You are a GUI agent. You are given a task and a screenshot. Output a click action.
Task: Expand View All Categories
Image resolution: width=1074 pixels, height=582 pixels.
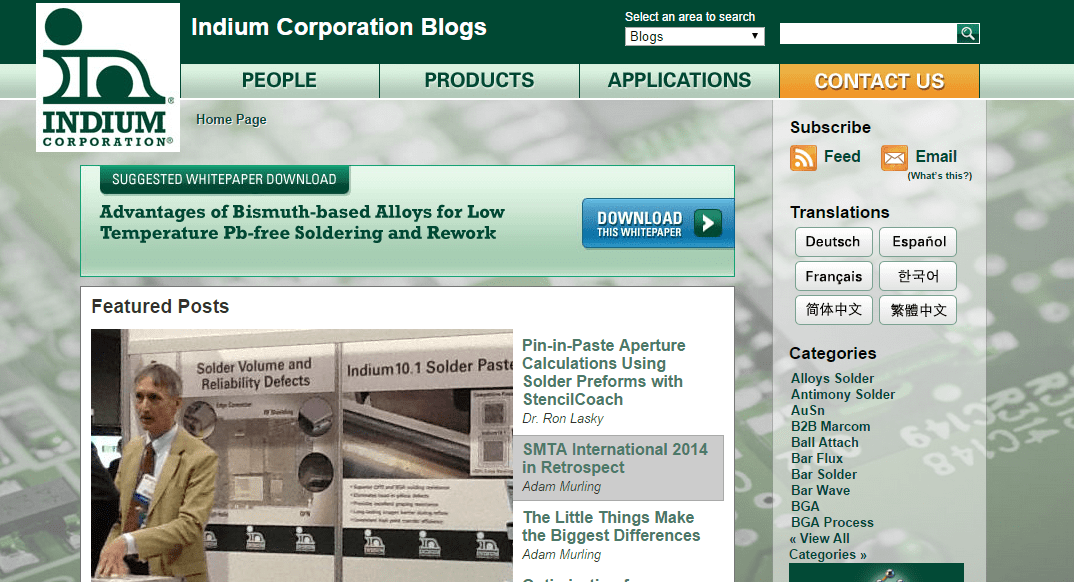827,546
